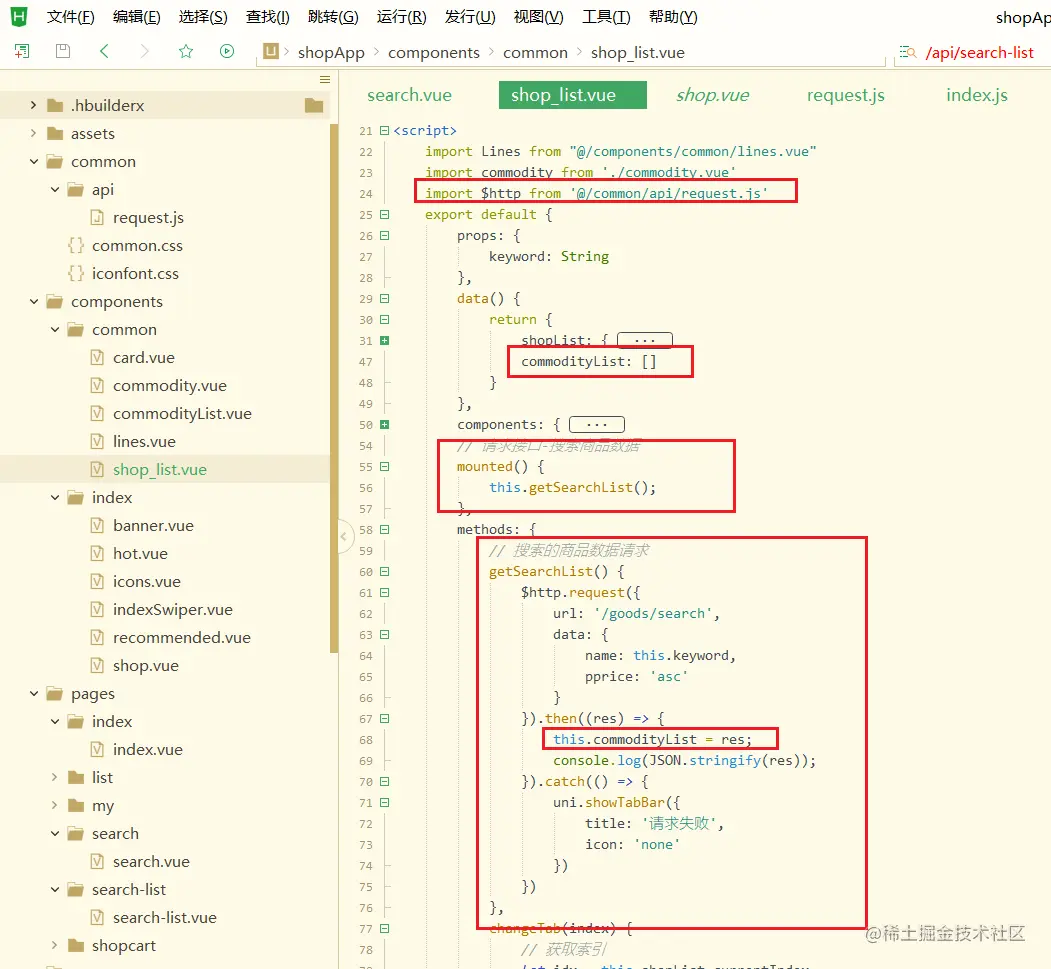
Task: Open the 编辑(E) menu
Action: 137,17
